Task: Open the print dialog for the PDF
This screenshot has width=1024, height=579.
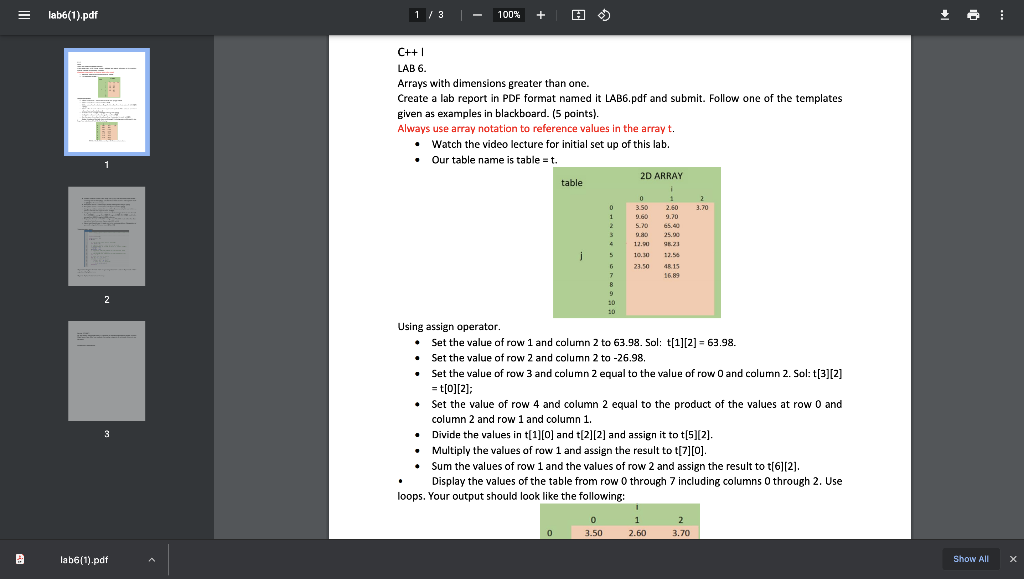Action: point(973,15)
